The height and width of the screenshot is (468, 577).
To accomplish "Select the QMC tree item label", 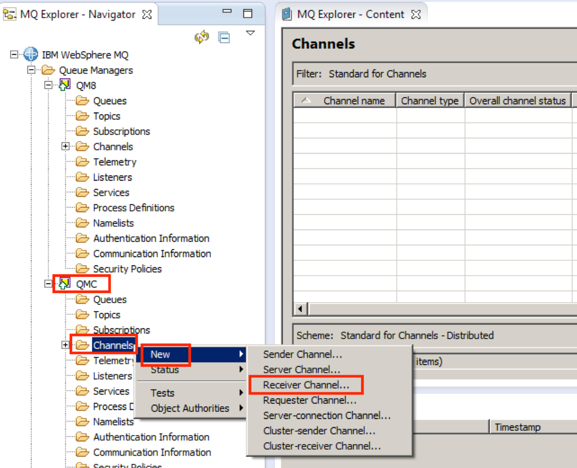I will pos(86,284).
